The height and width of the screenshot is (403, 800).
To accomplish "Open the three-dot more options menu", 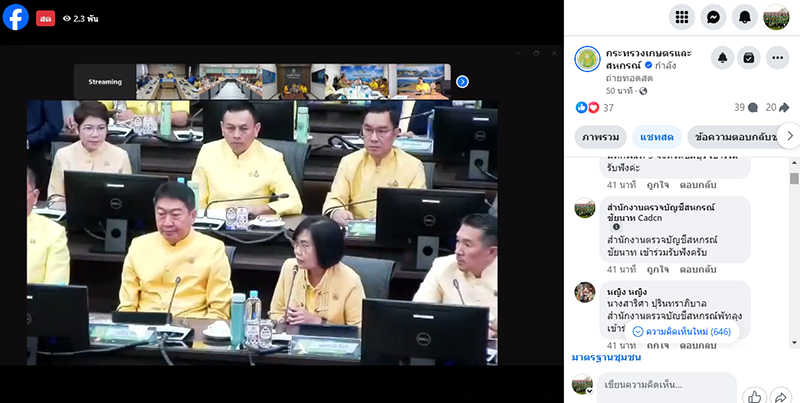I will 777,58.
